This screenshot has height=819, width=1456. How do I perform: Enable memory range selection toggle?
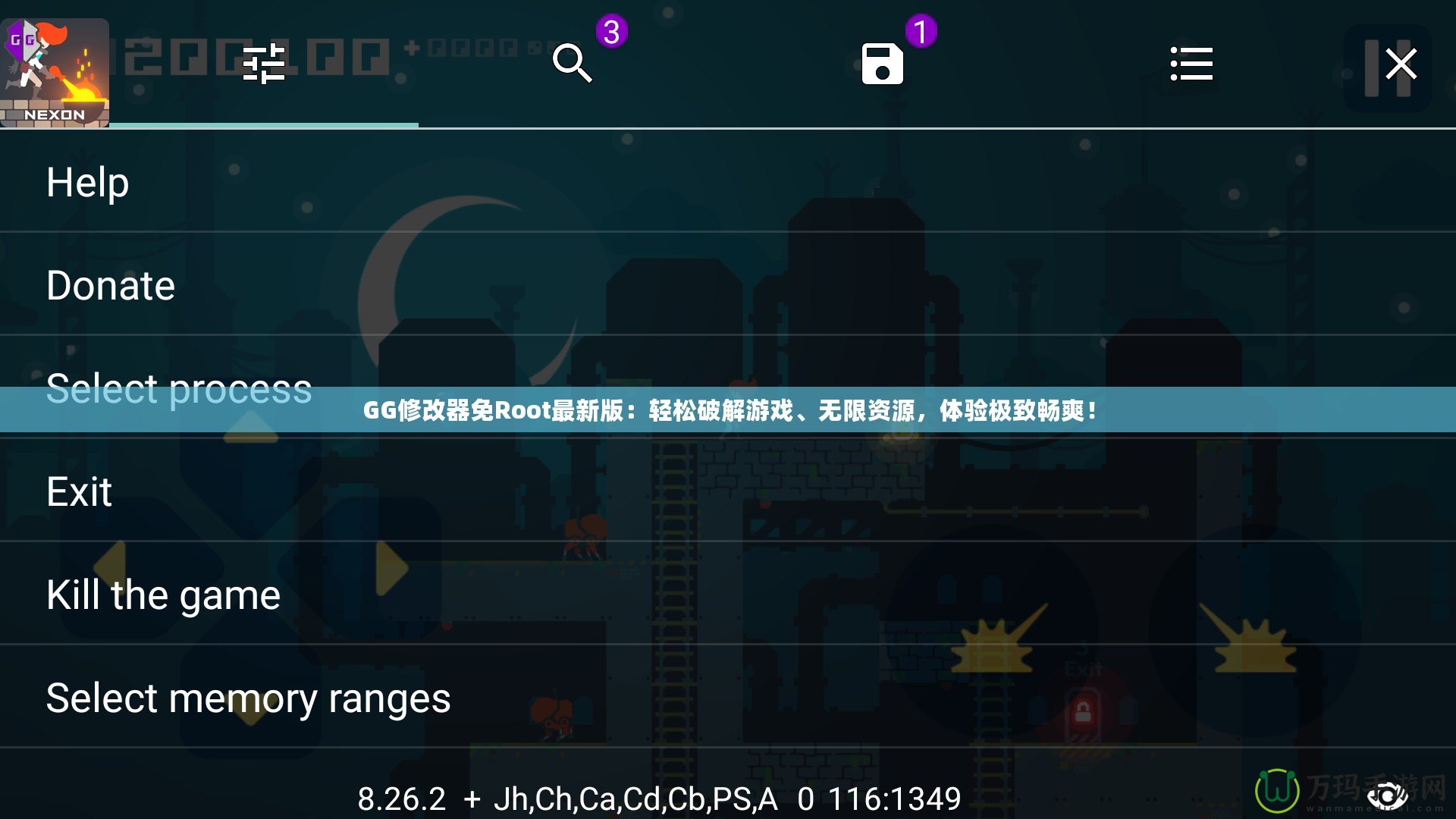[247, 697]
